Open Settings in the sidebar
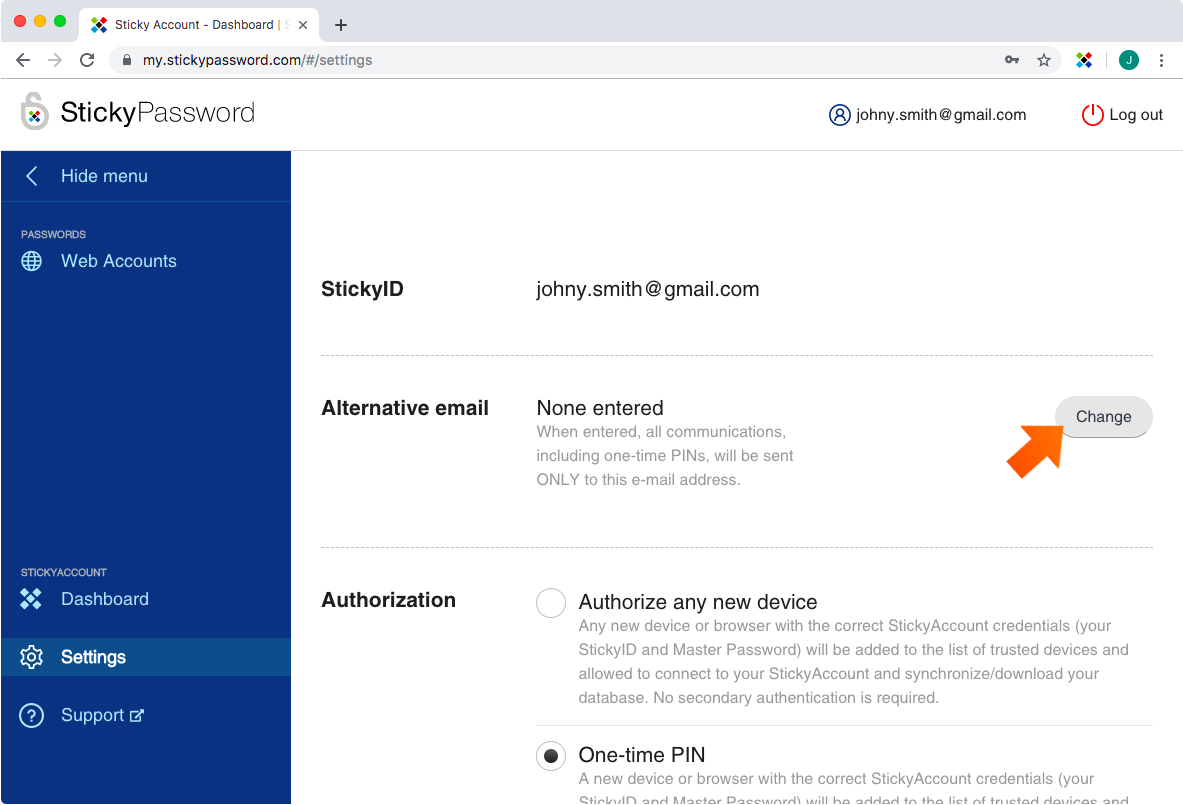Image resolution: width=1183 pixels, height=805 pixels. click(146, 657)
